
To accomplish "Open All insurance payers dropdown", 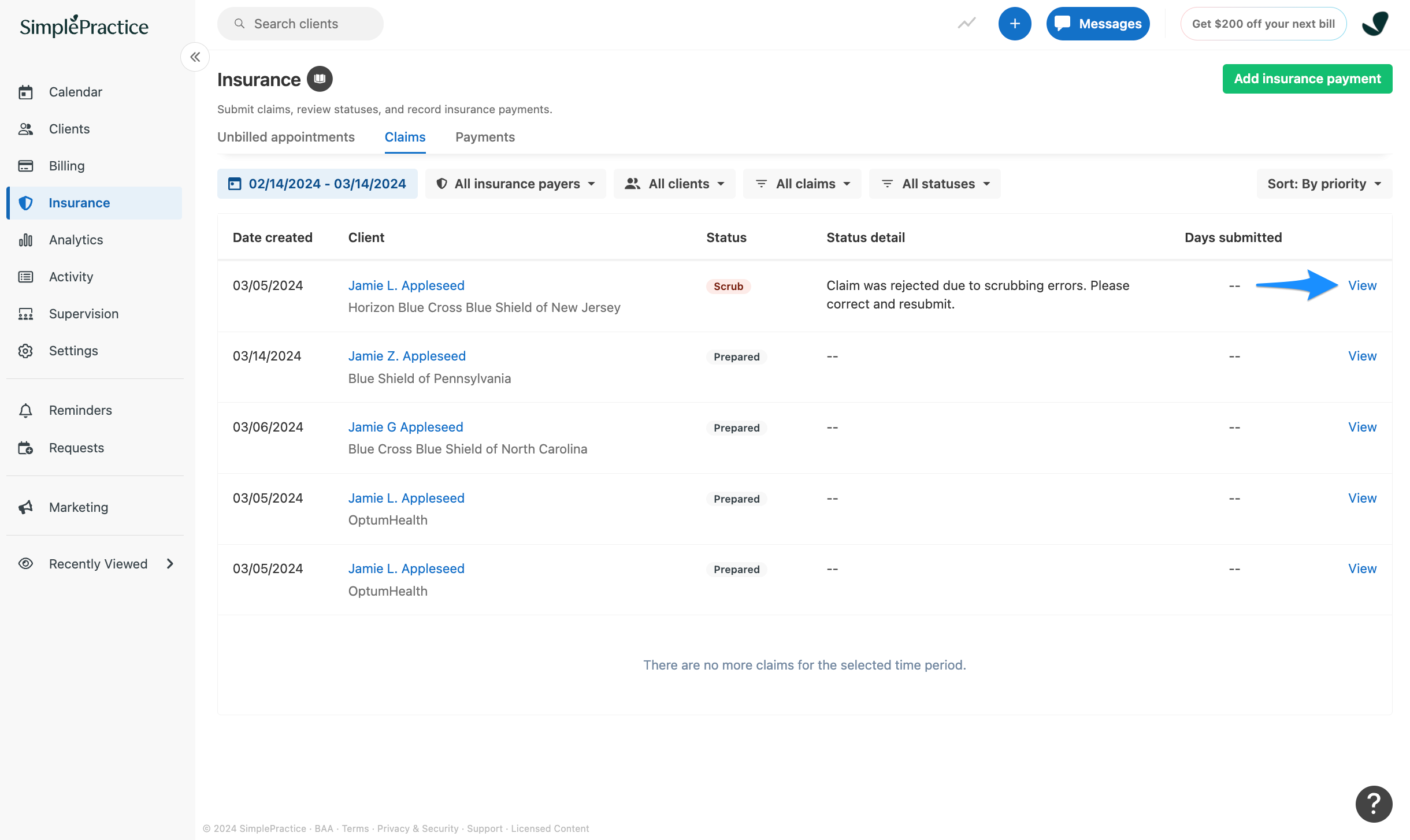I will click(x=515, y=184).
